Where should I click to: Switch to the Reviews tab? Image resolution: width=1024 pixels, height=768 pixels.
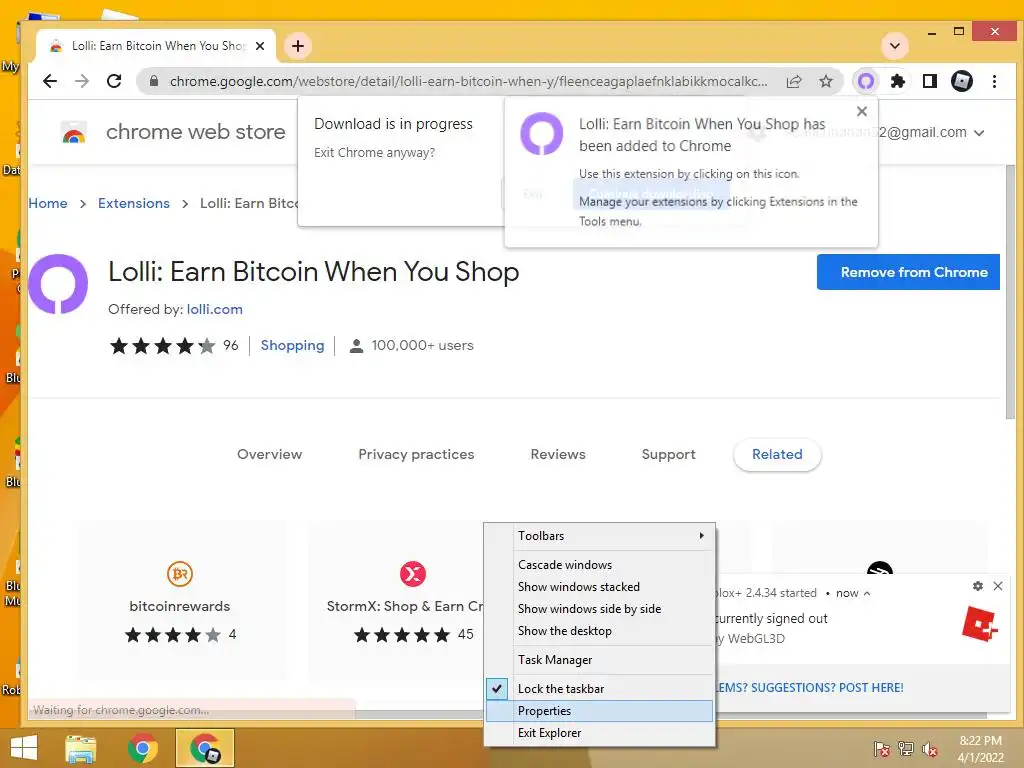click(558, 454)
